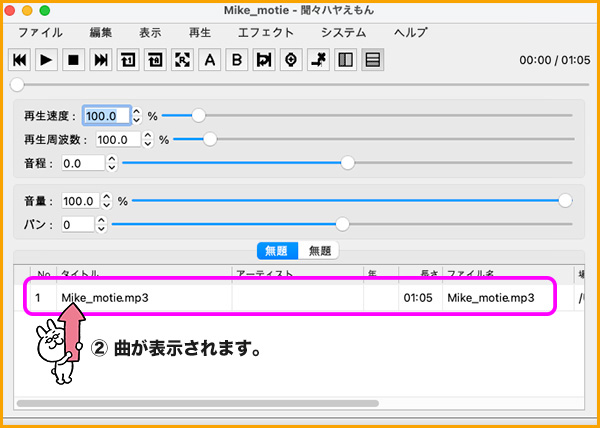The image size is (600, 428).
Task: Click the 再生周波数 value input field
Action: point(118,140)
